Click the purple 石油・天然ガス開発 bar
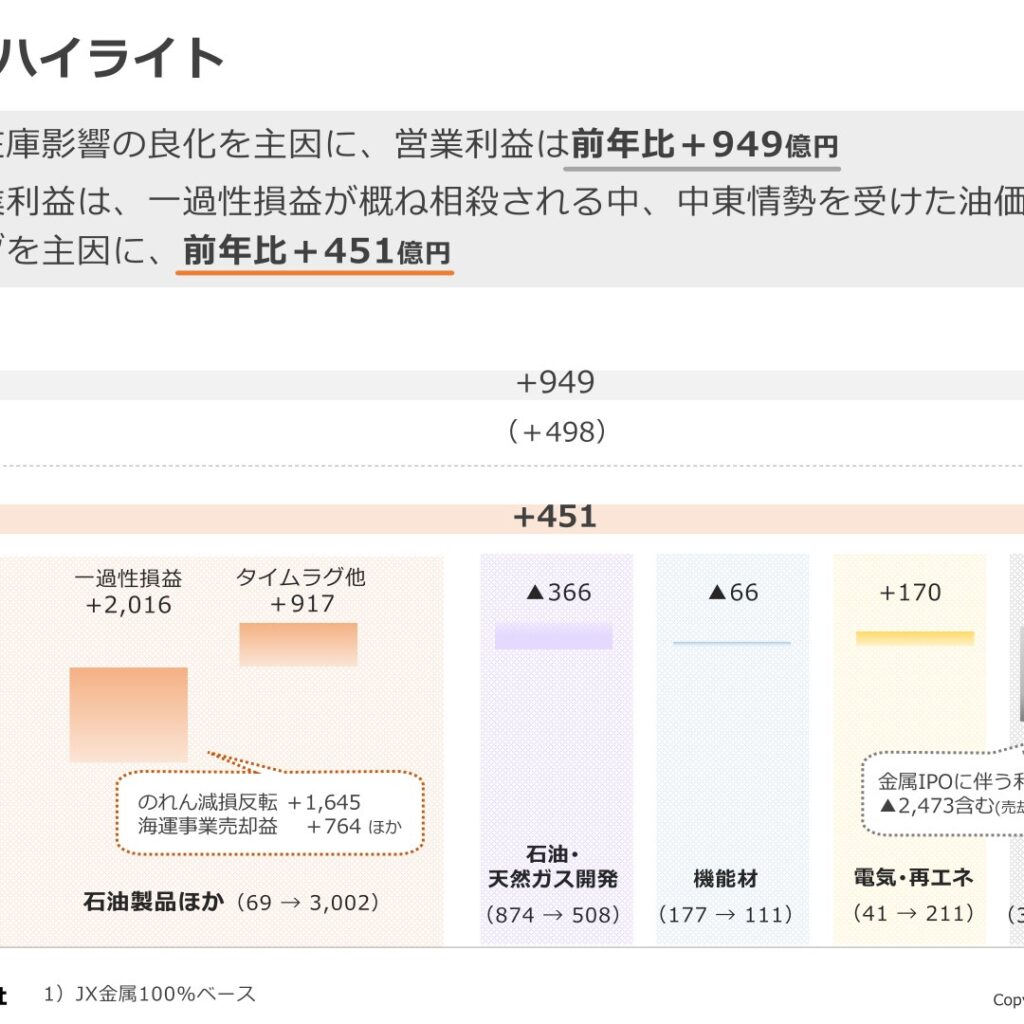Viewport: 1024px width, 1024px height. (x=553, y=636)
